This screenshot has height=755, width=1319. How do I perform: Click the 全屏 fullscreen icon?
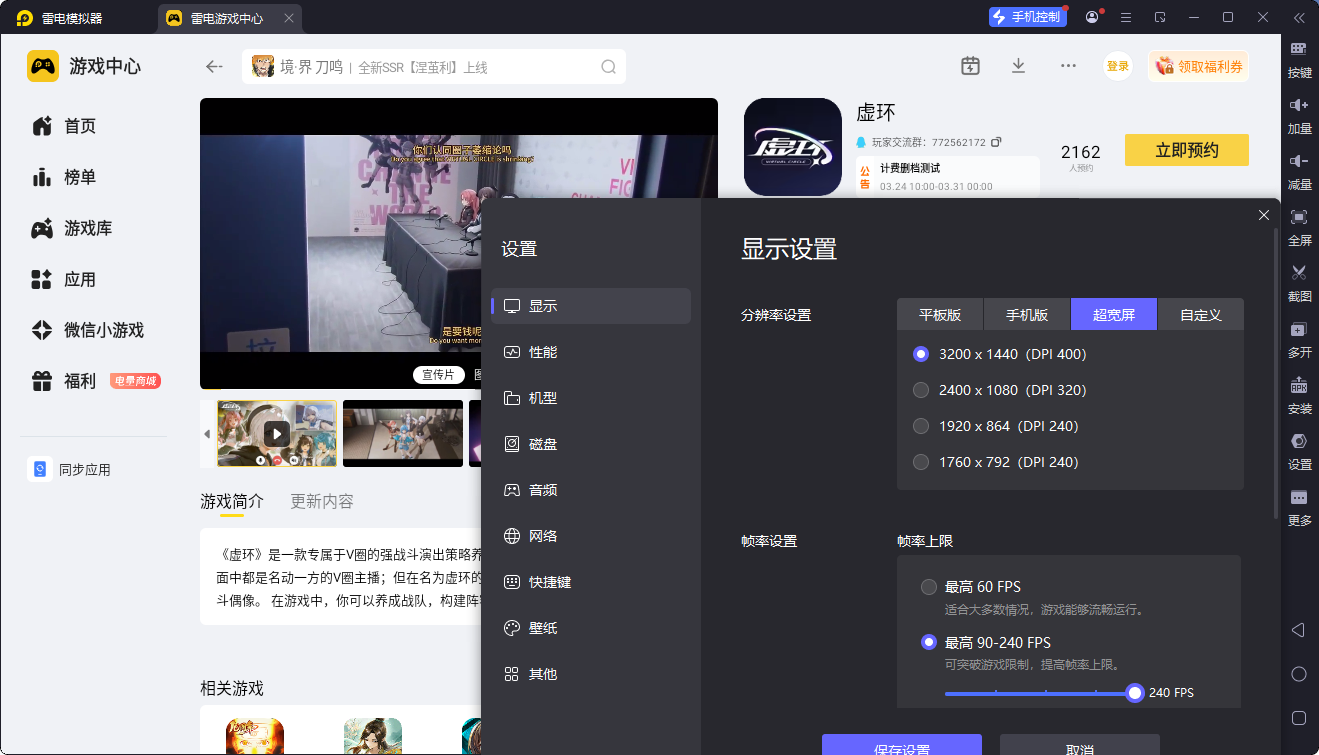click(1299, 217)
